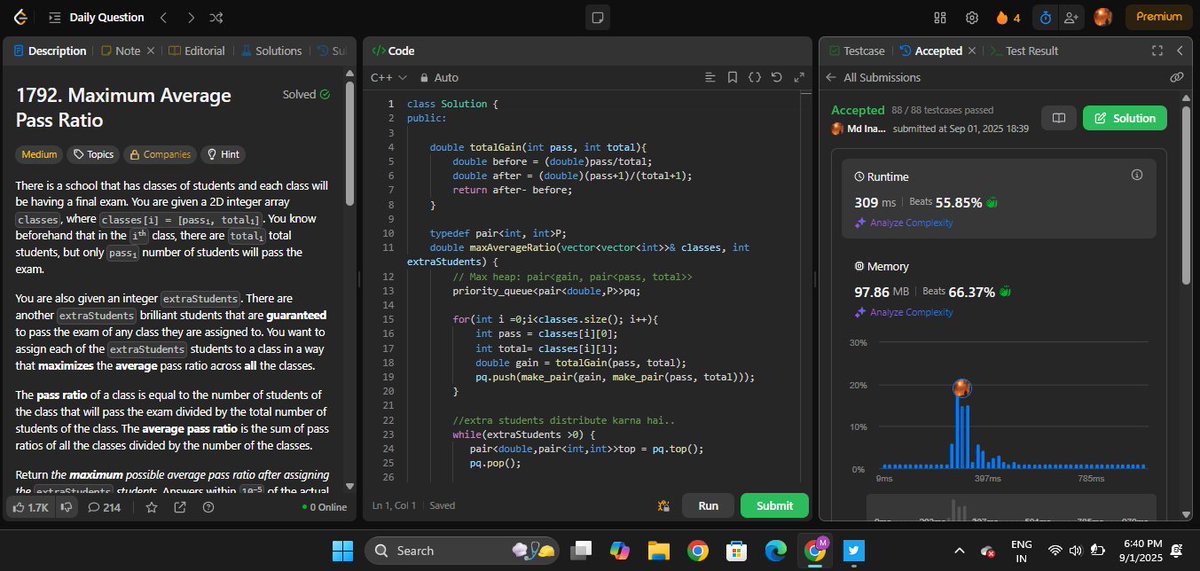Image resolution: width=1200 pixels, height=571 pixels.
Task: Open Windows Start menu
Action: pos(343,550)
